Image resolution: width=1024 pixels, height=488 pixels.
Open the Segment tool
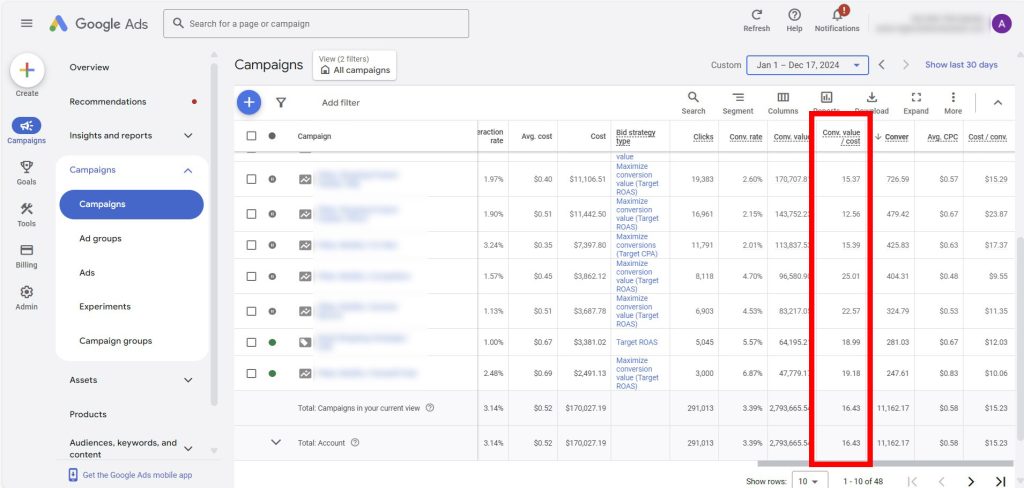pos(738,103)
